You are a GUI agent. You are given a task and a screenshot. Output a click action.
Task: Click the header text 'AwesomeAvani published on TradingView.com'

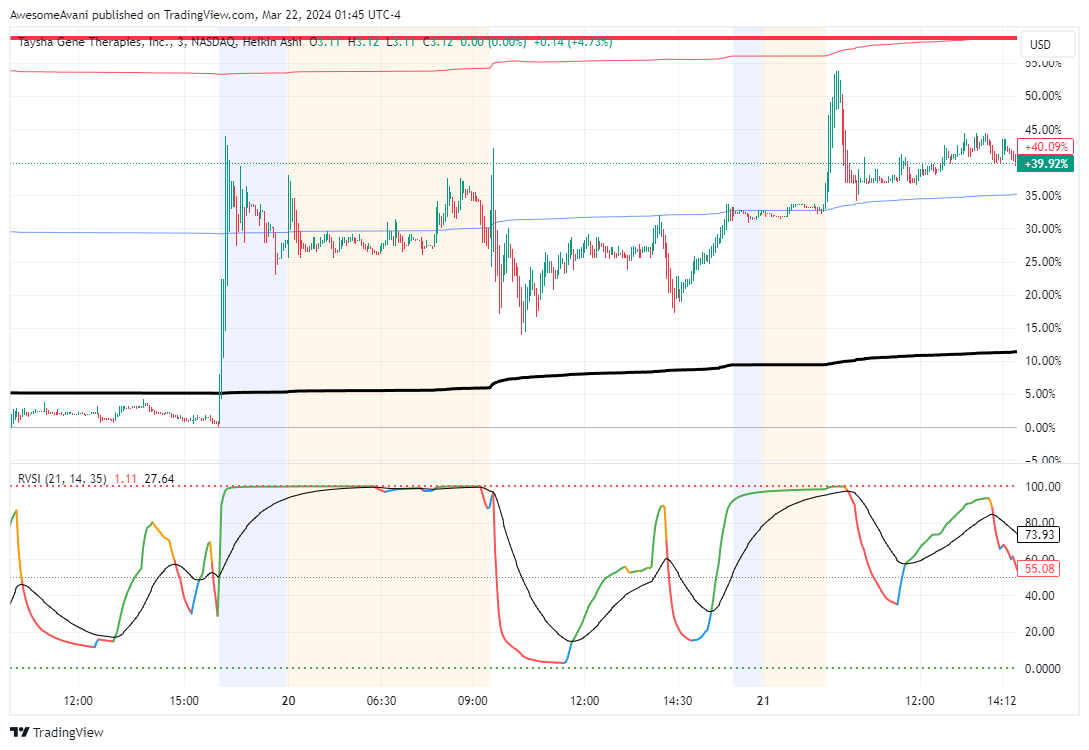tap(133, 15)
